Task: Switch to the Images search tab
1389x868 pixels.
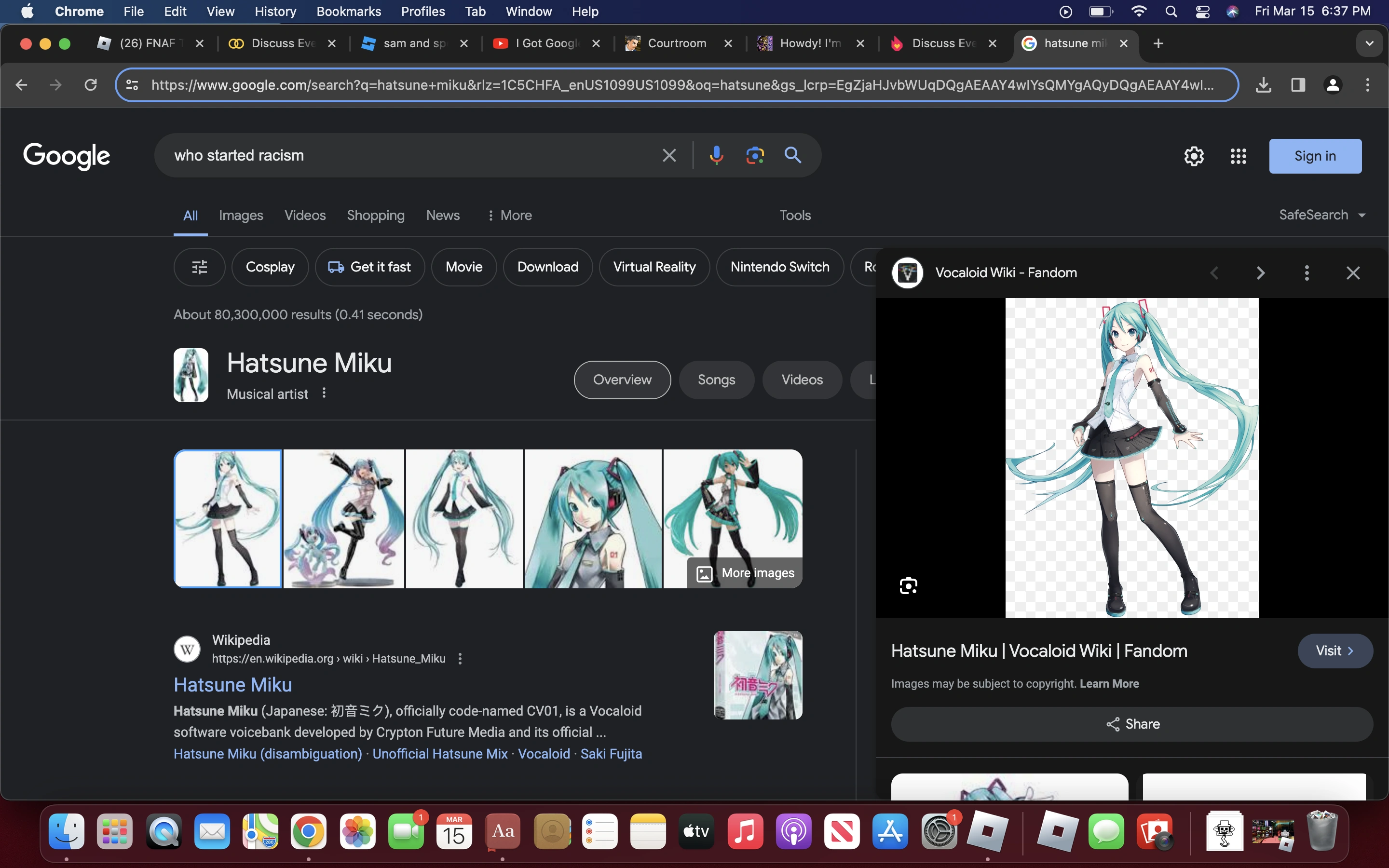Action: coord(241,215)
